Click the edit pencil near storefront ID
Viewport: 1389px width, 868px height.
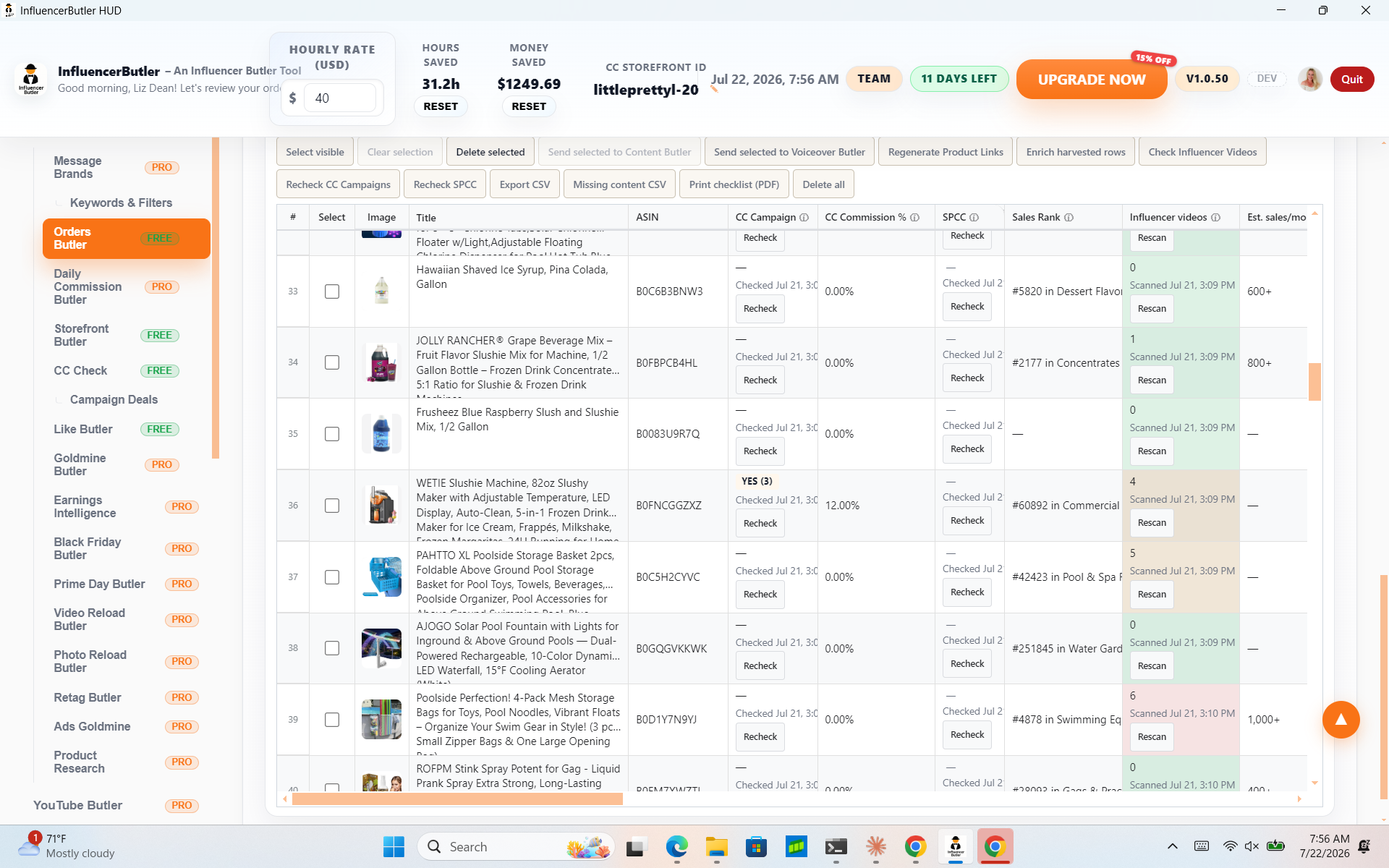[714, 89]
